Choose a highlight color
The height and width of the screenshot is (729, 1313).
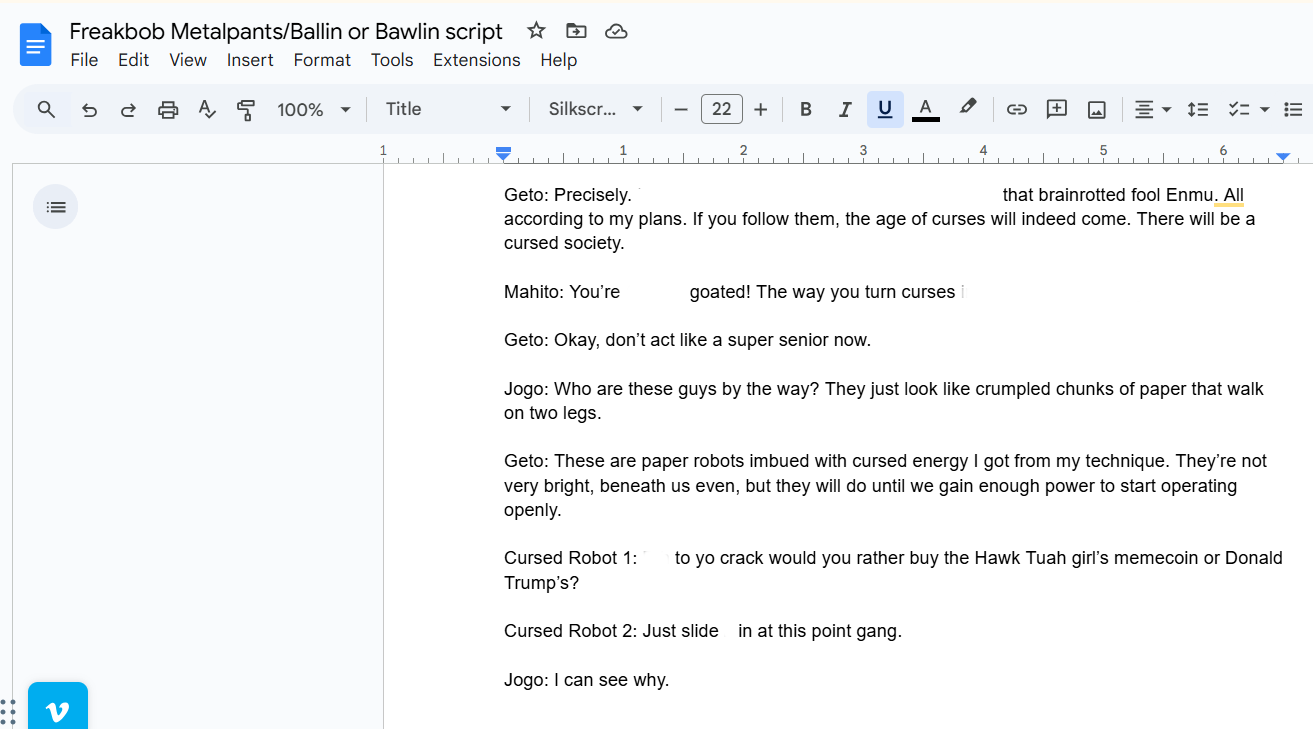pos(967,108)
